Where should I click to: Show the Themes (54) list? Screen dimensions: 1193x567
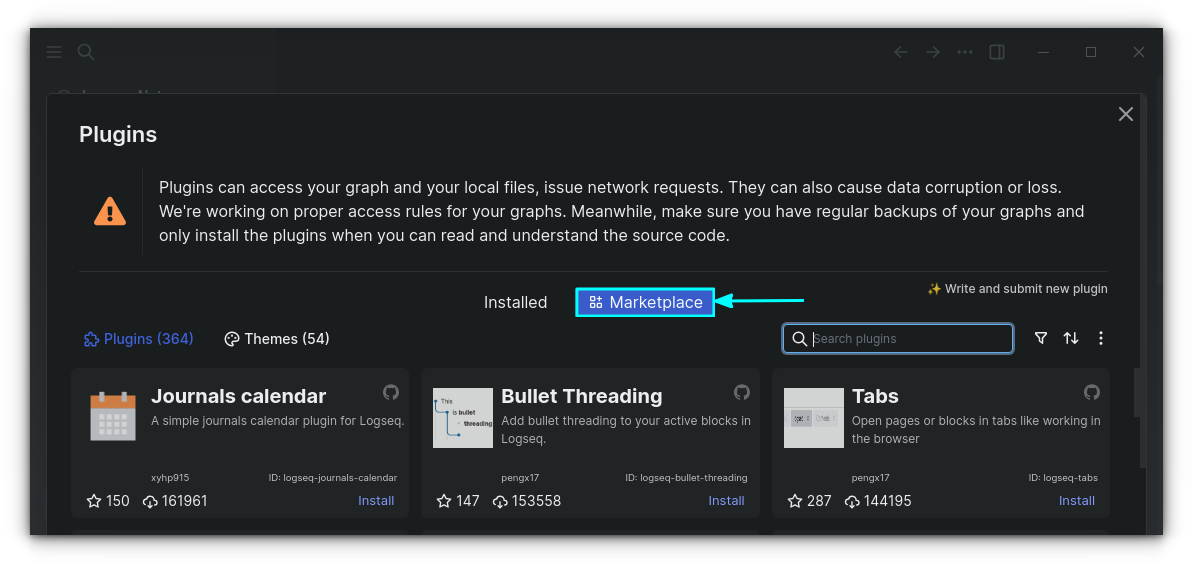click(277, 339)
